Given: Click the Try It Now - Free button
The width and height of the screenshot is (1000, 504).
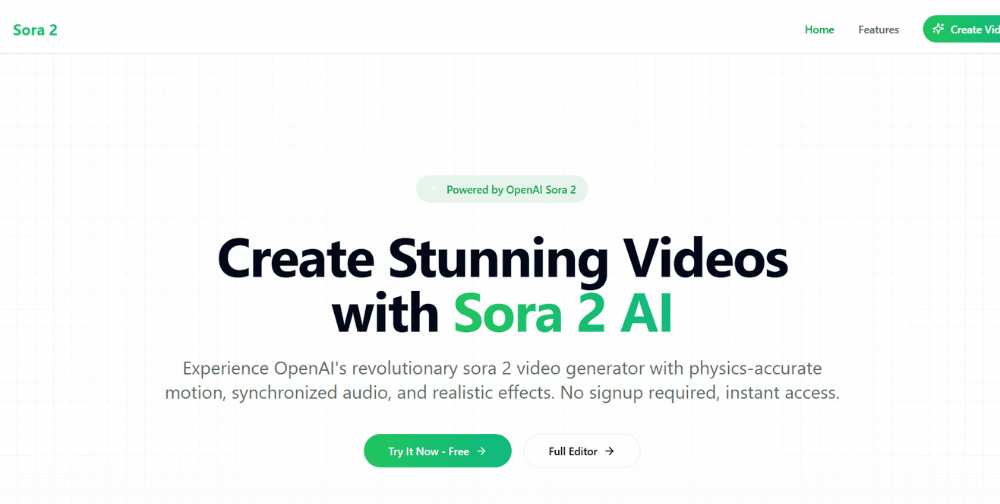Looking at the screenshot, I should coord(438,450).
